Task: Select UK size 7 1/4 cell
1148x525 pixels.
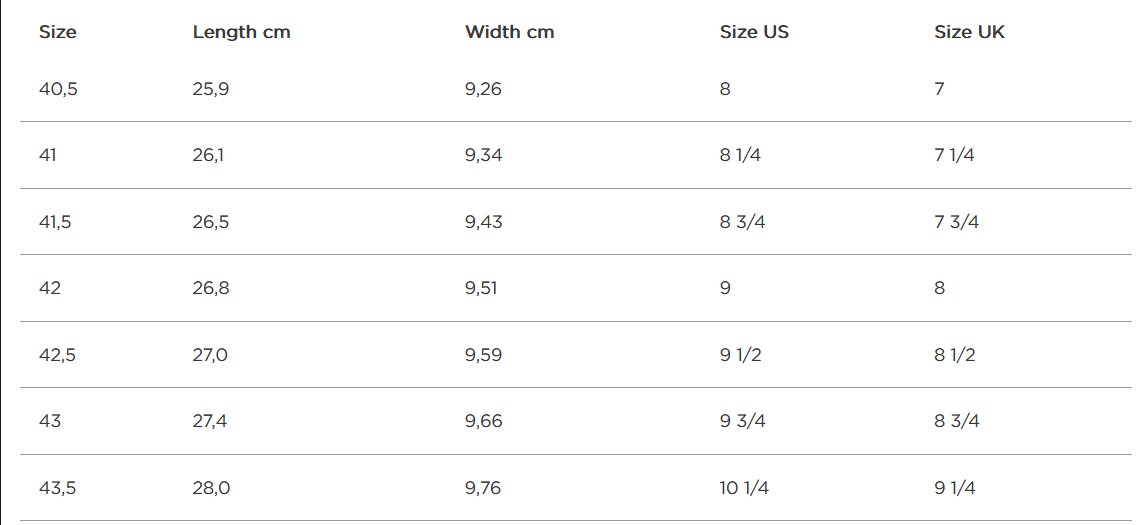Action: coord(954,155)
